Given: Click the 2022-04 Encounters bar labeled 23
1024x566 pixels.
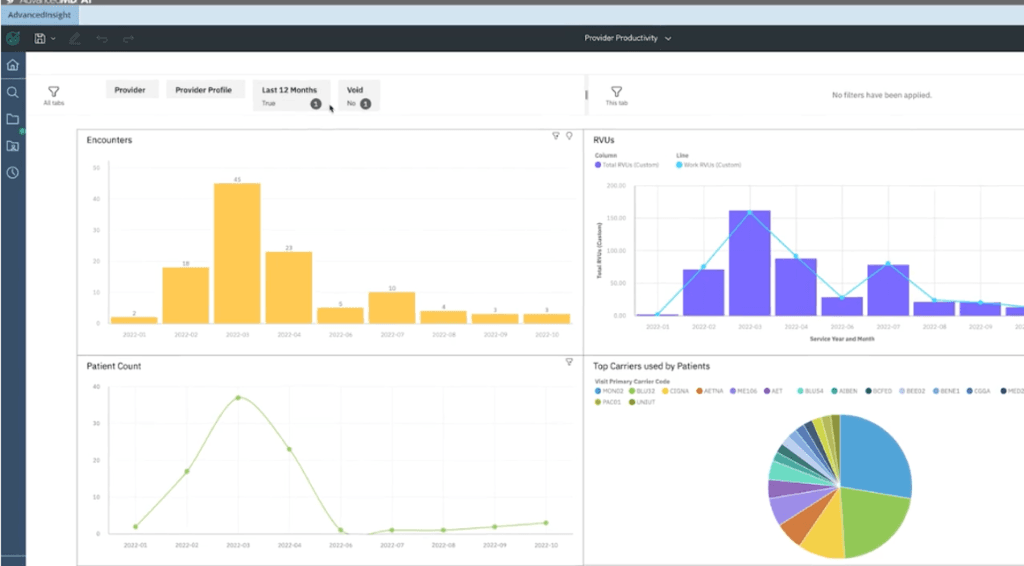Looking at the screenshot, I should (289, 287).
